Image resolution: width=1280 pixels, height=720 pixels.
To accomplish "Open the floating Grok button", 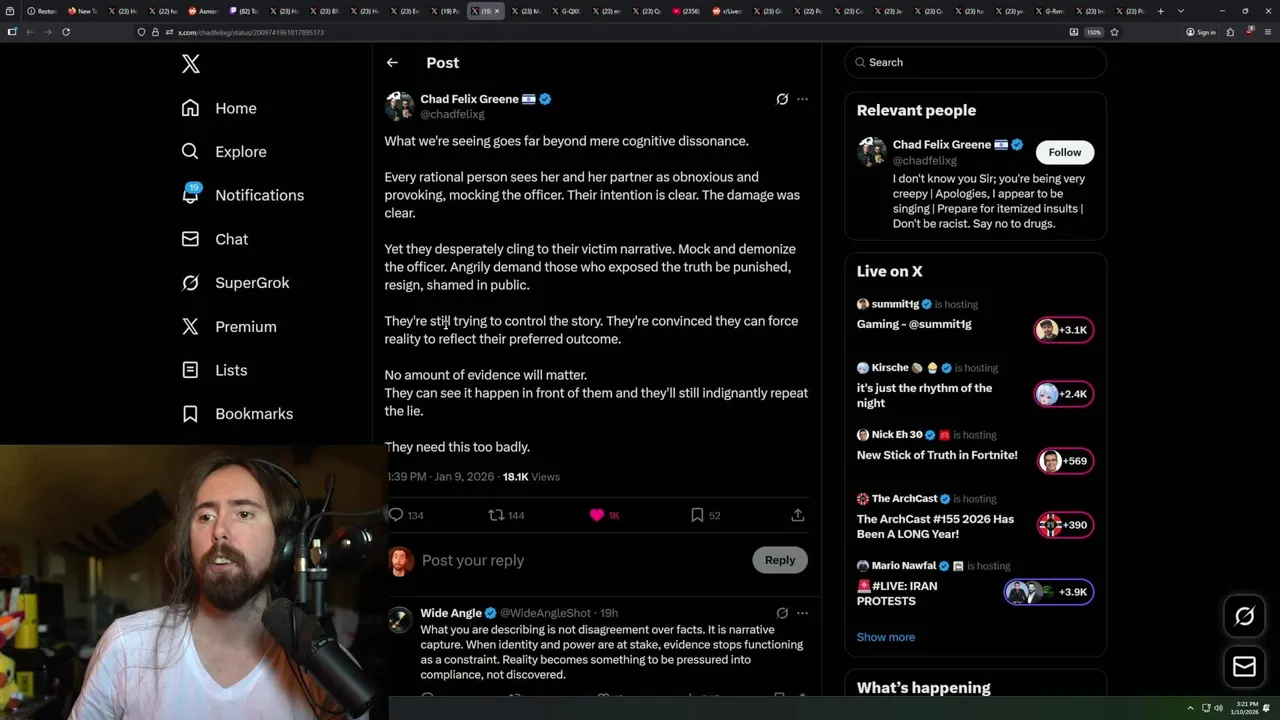I will point(1244,617).
